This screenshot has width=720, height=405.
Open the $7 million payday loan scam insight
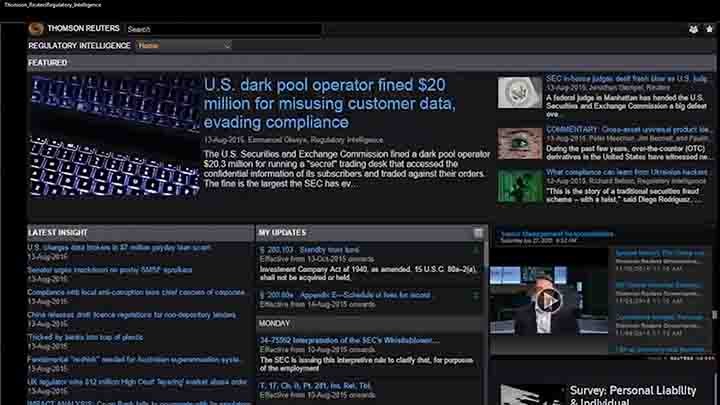click(119, 248)
